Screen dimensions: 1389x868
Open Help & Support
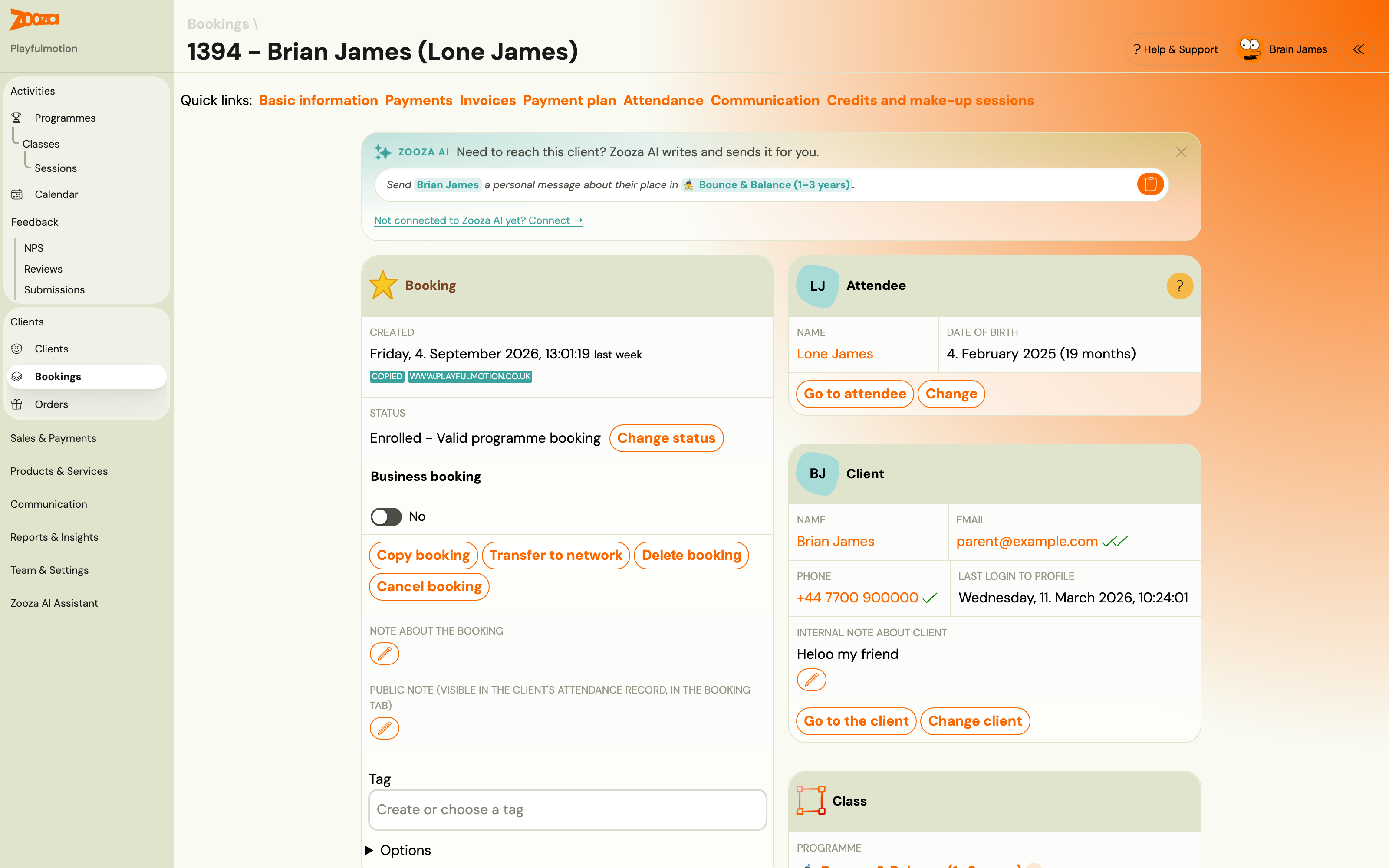pos(1175,49)
